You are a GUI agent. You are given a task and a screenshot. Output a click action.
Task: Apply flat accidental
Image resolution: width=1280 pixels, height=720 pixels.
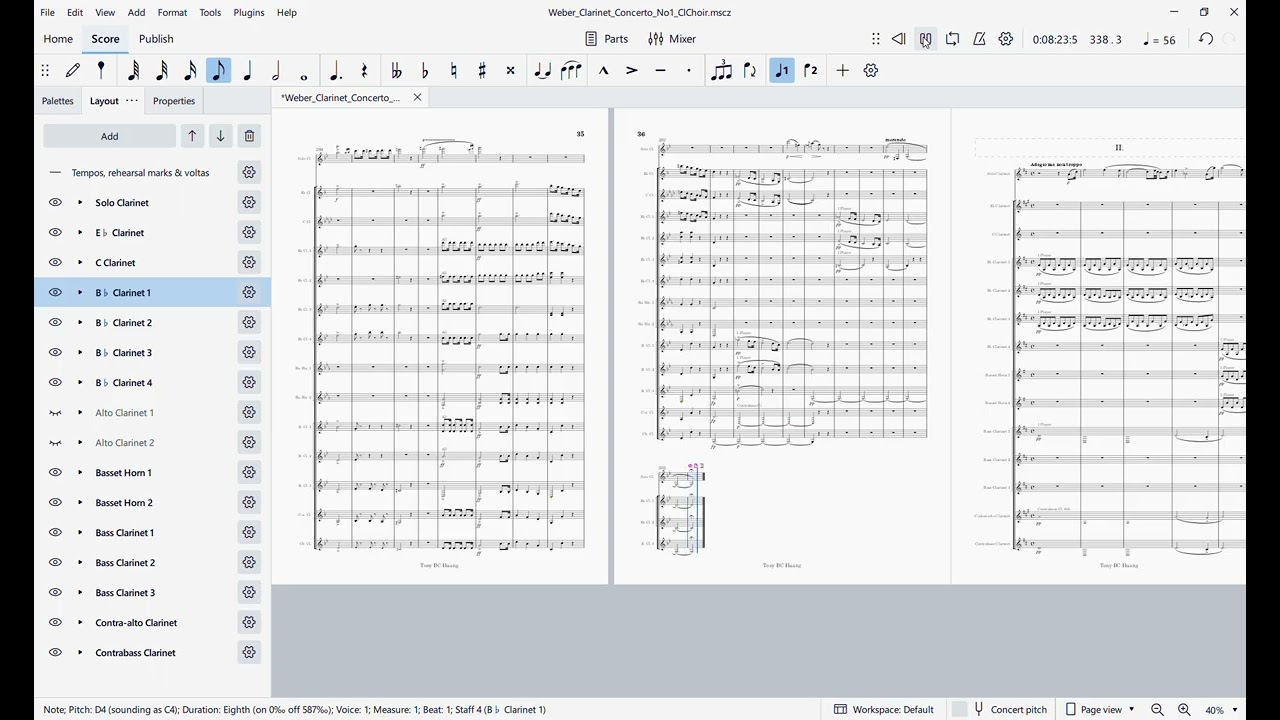pos(425,70)
